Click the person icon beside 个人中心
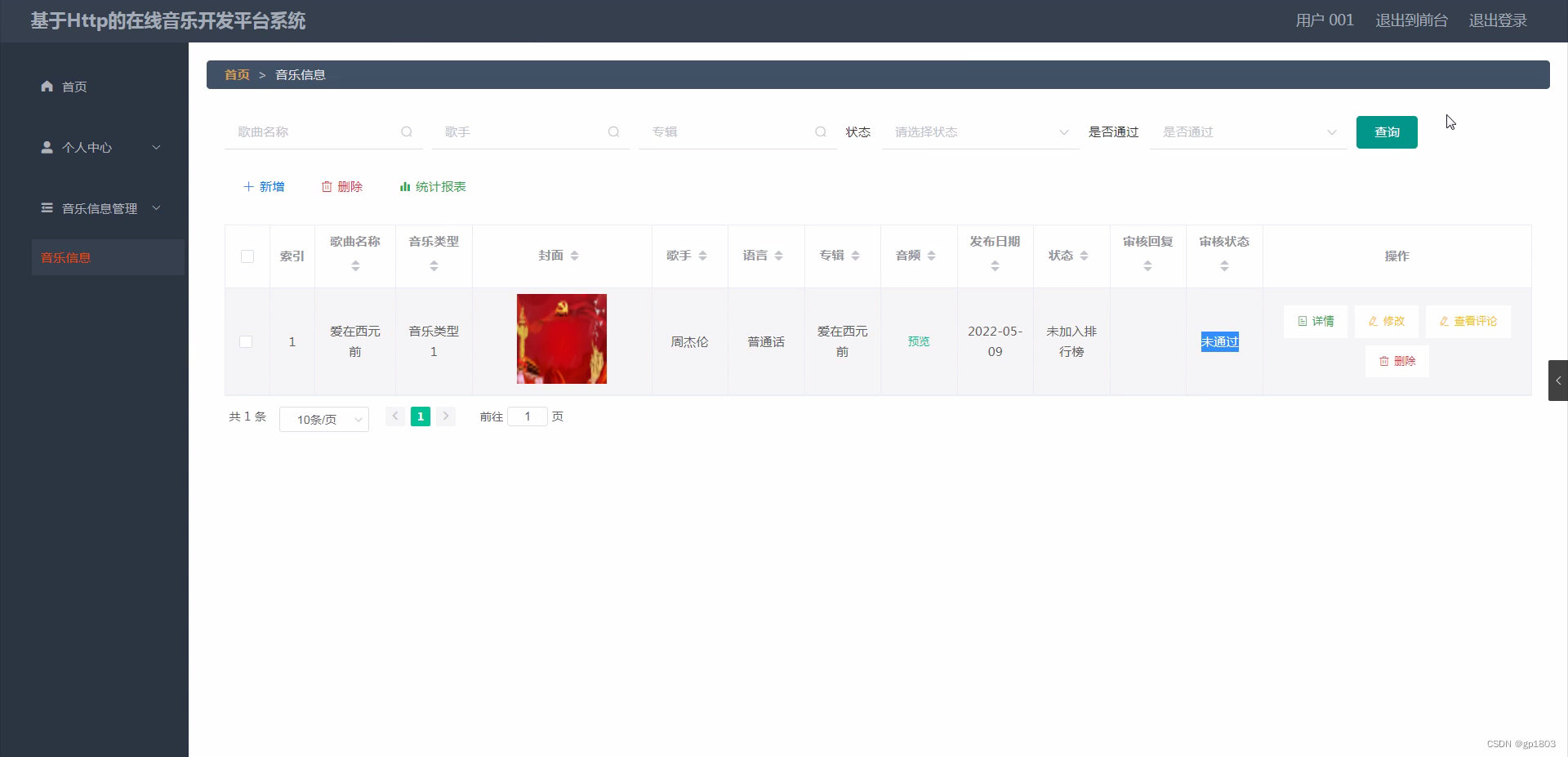The image size is (1568, 757). pyautogui.click(x=47, y=147)
